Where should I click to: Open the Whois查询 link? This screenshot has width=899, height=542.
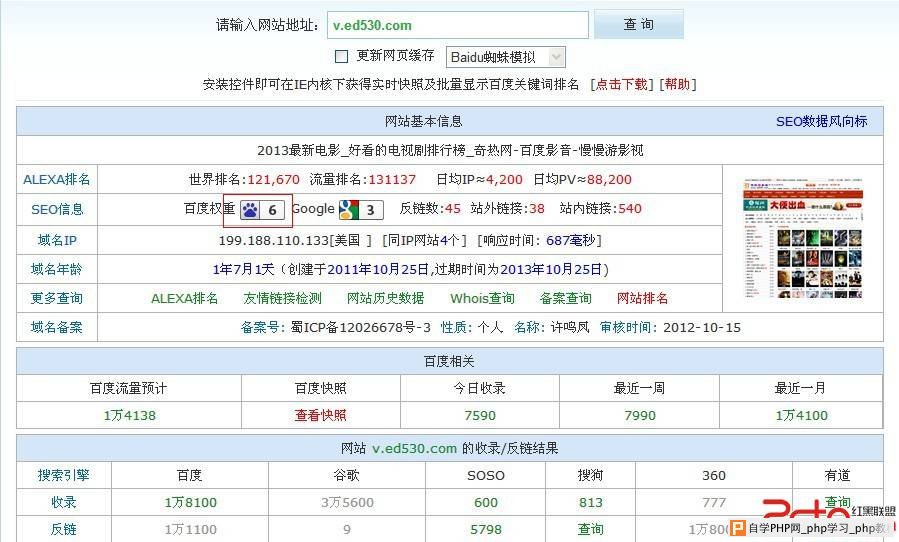click(482, 298)
